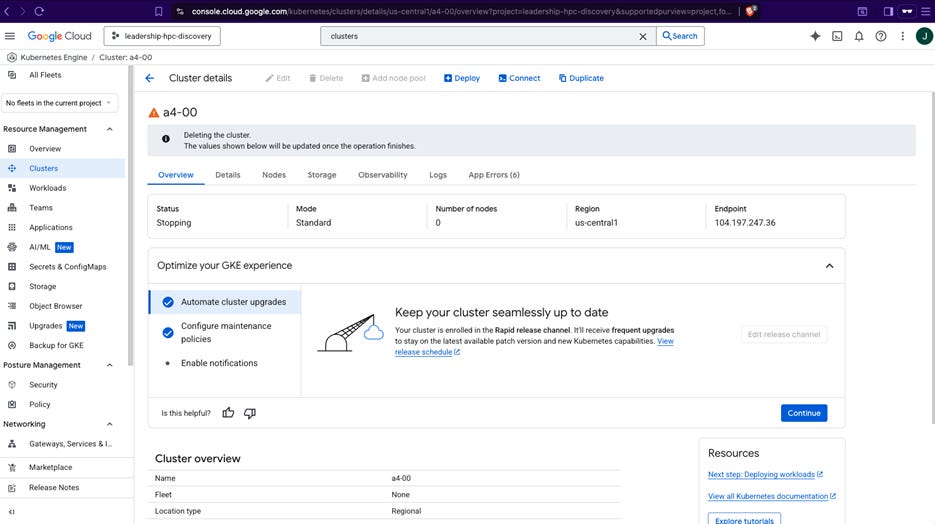
Task: Select Configure maintenance policies step
Action: [225, 332]
